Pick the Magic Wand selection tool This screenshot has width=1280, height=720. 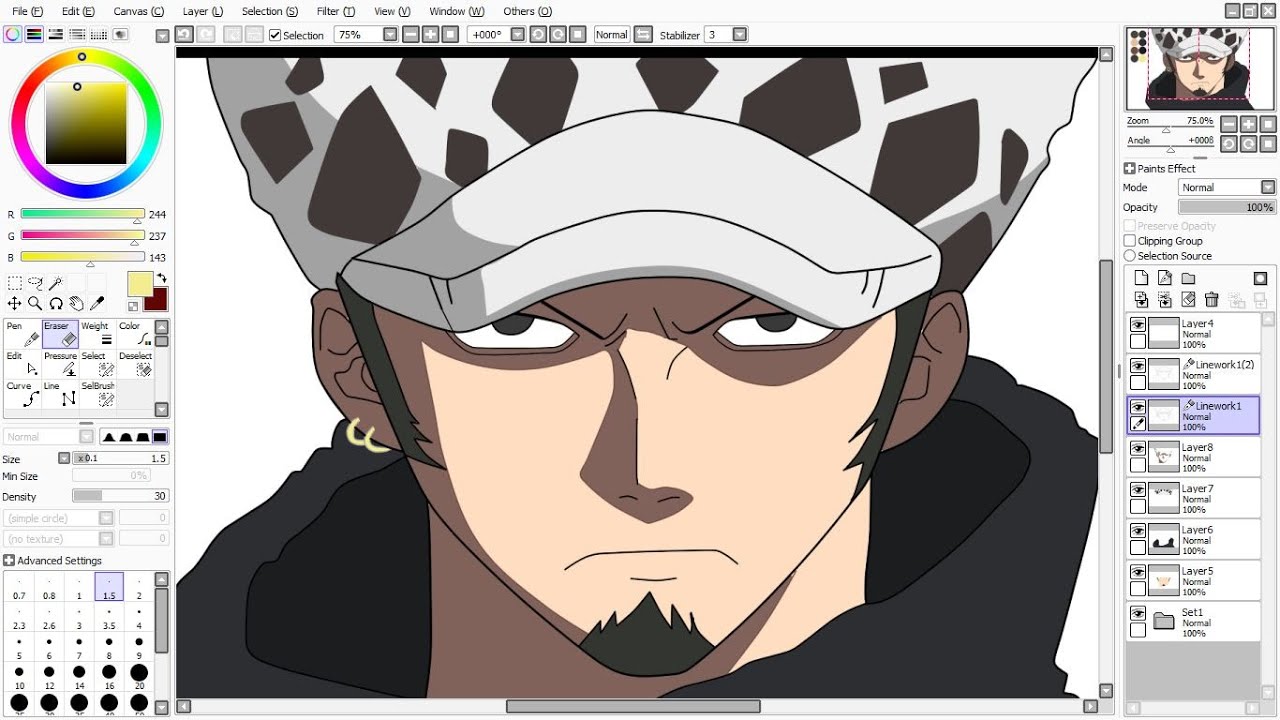[x=56, y=284]
